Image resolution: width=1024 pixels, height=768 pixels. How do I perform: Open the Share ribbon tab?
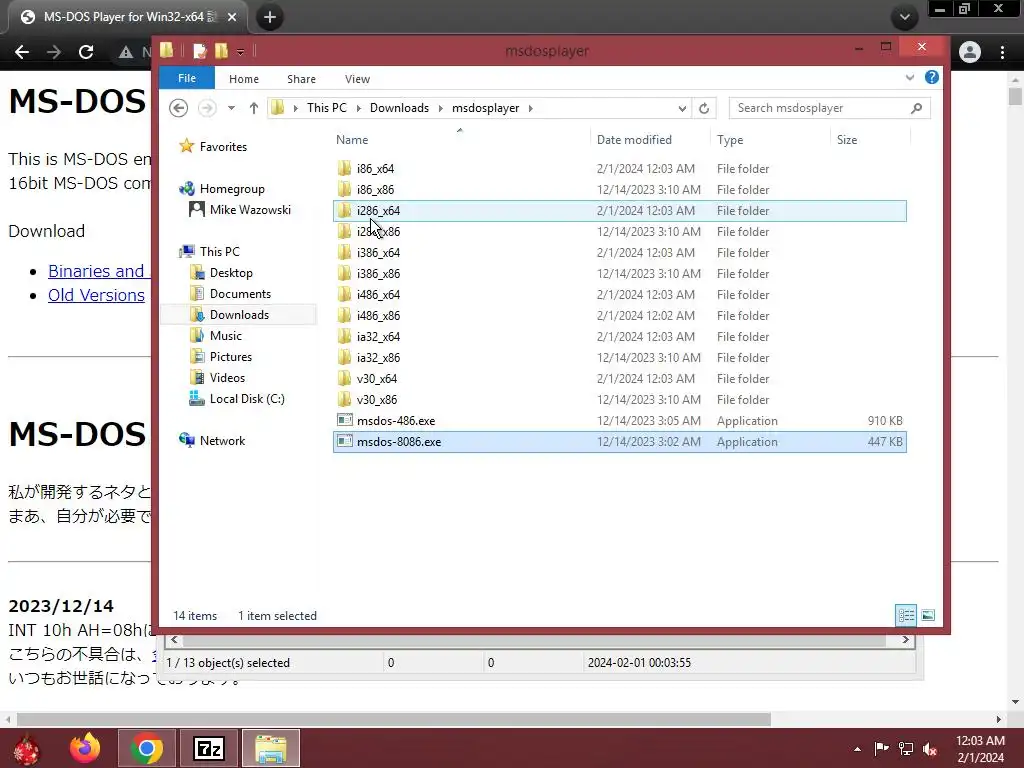(x=301, y=79)
